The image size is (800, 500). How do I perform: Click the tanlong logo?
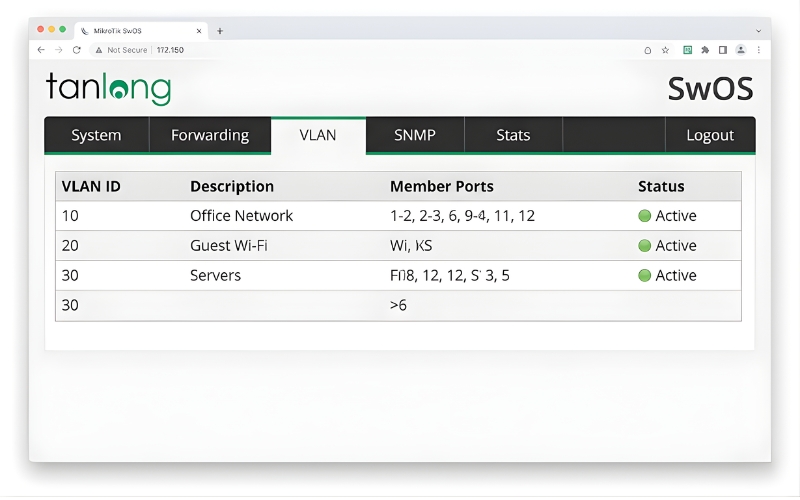pos(108,88)
